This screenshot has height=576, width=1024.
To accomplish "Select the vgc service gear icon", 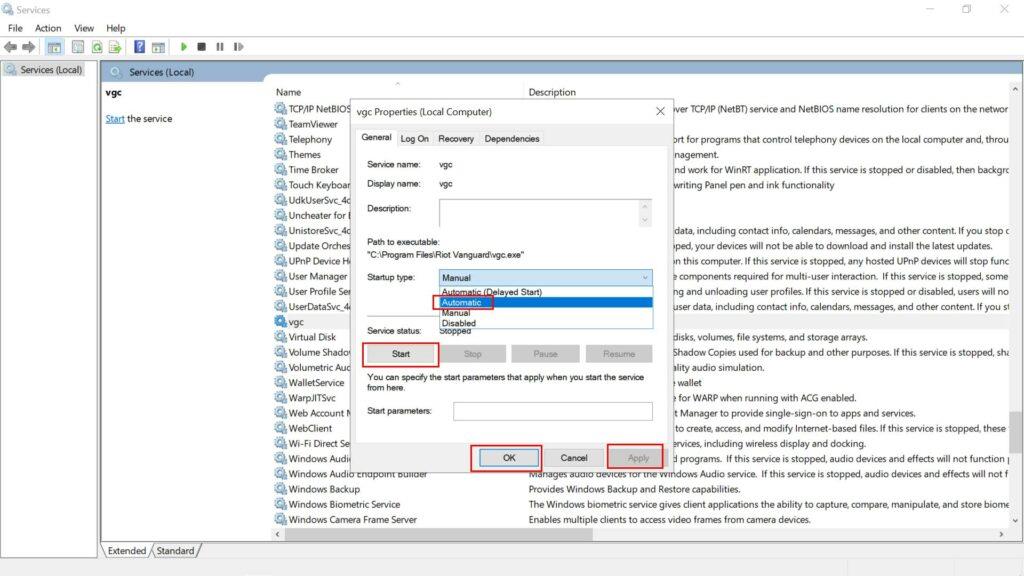I will click(x=281, y=321).
